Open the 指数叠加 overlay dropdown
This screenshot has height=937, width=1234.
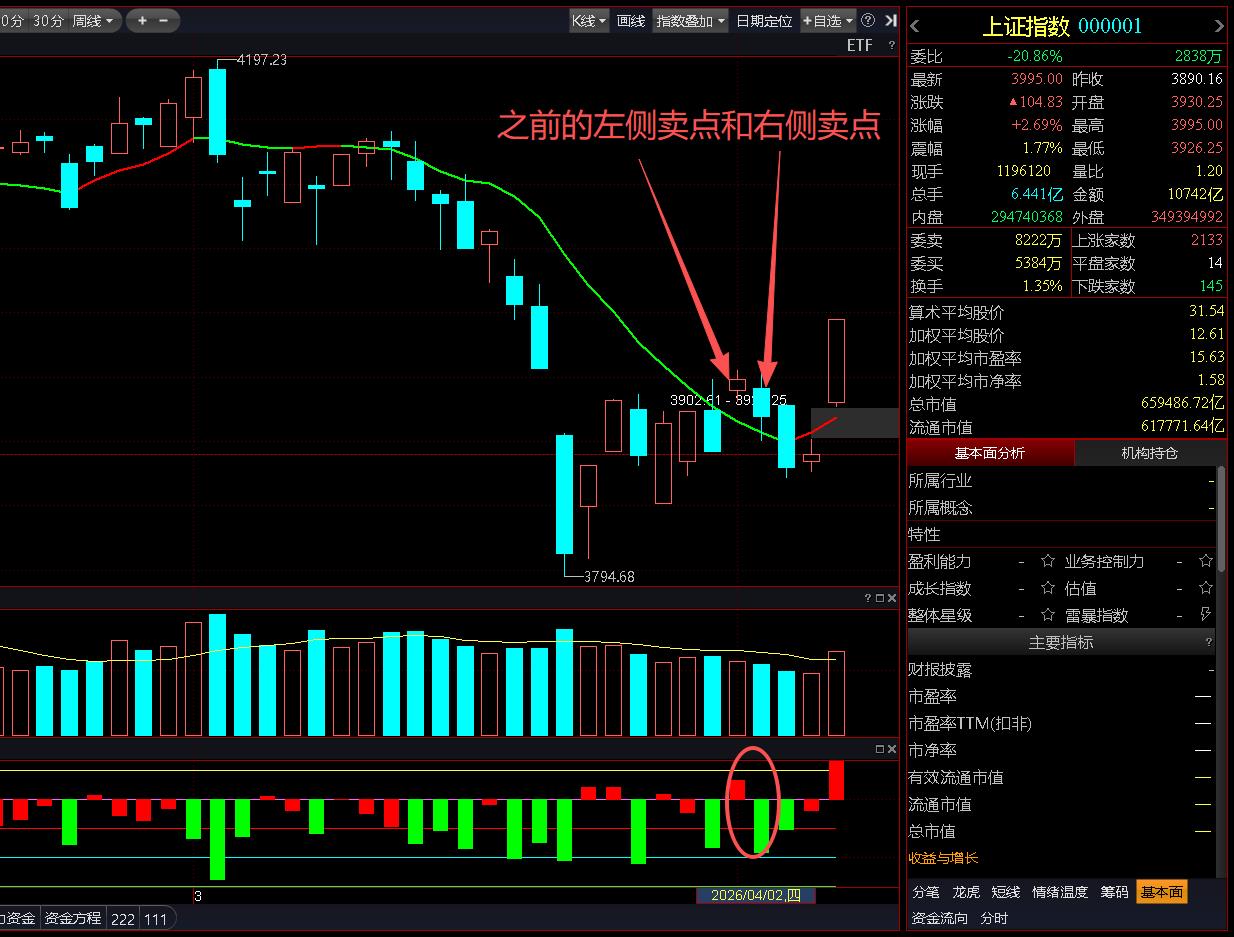tap(691, 20)
